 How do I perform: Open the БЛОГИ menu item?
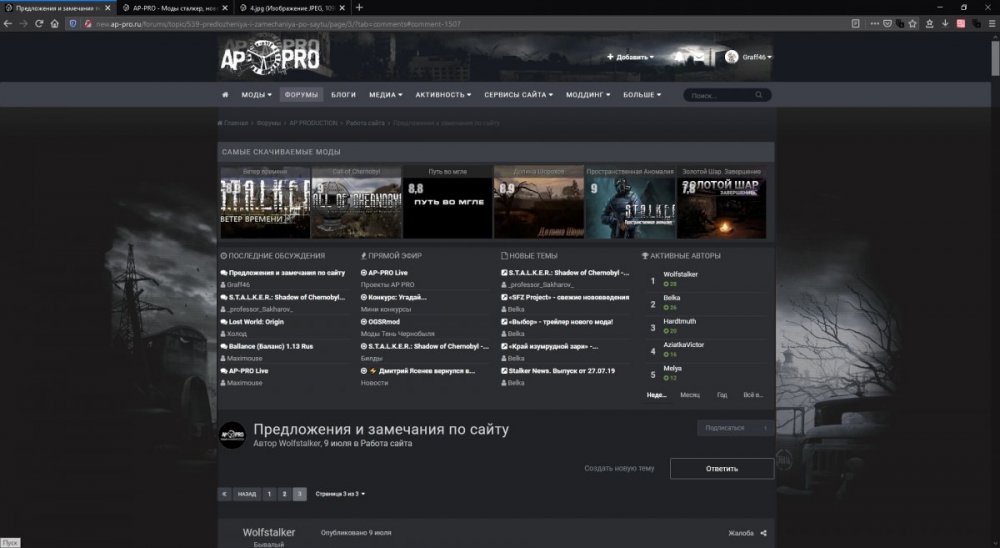coord(343,95)
